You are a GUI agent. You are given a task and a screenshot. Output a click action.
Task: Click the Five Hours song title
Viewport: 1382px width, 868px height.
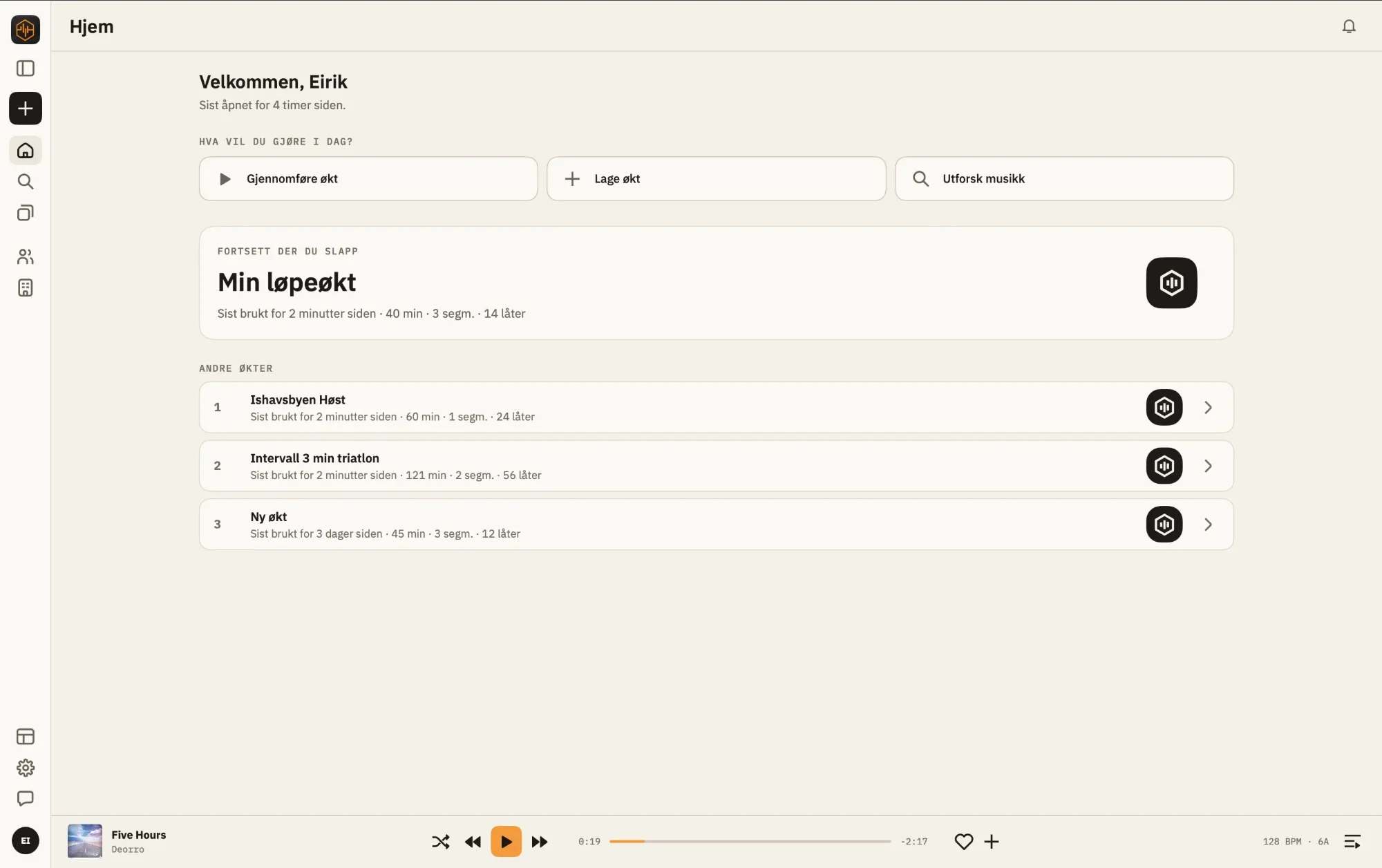point(139,835)
